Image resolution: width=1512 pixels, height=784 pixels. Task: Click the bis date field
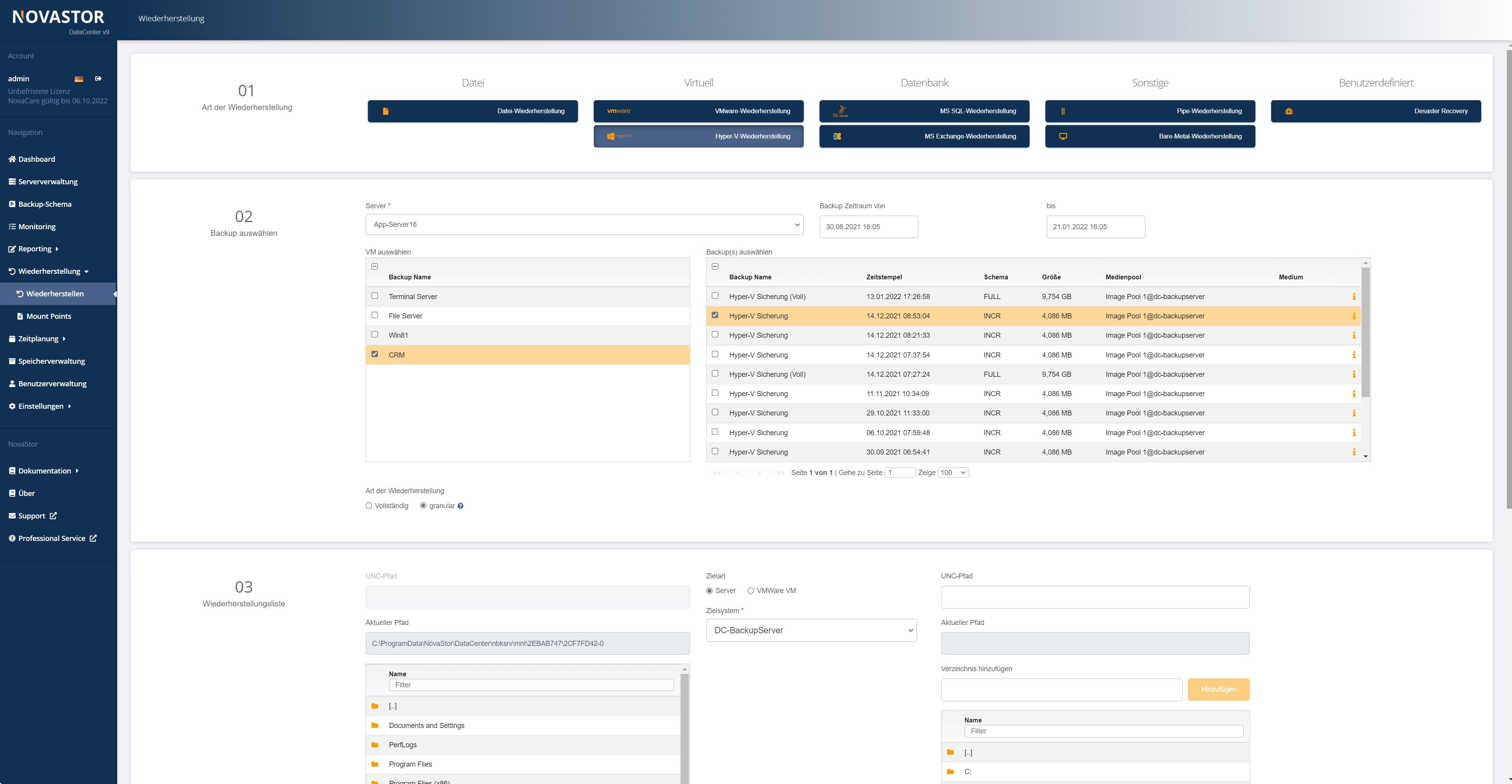pyautogui.click(x=1095, y=226)
